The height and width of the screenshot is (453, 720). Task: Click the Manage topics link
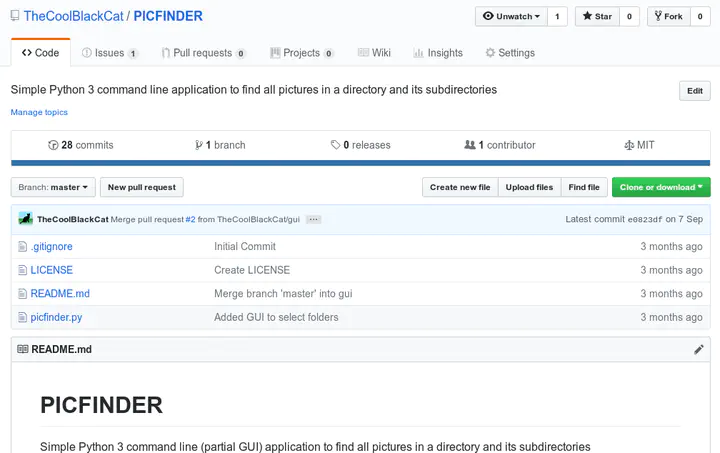39,112
